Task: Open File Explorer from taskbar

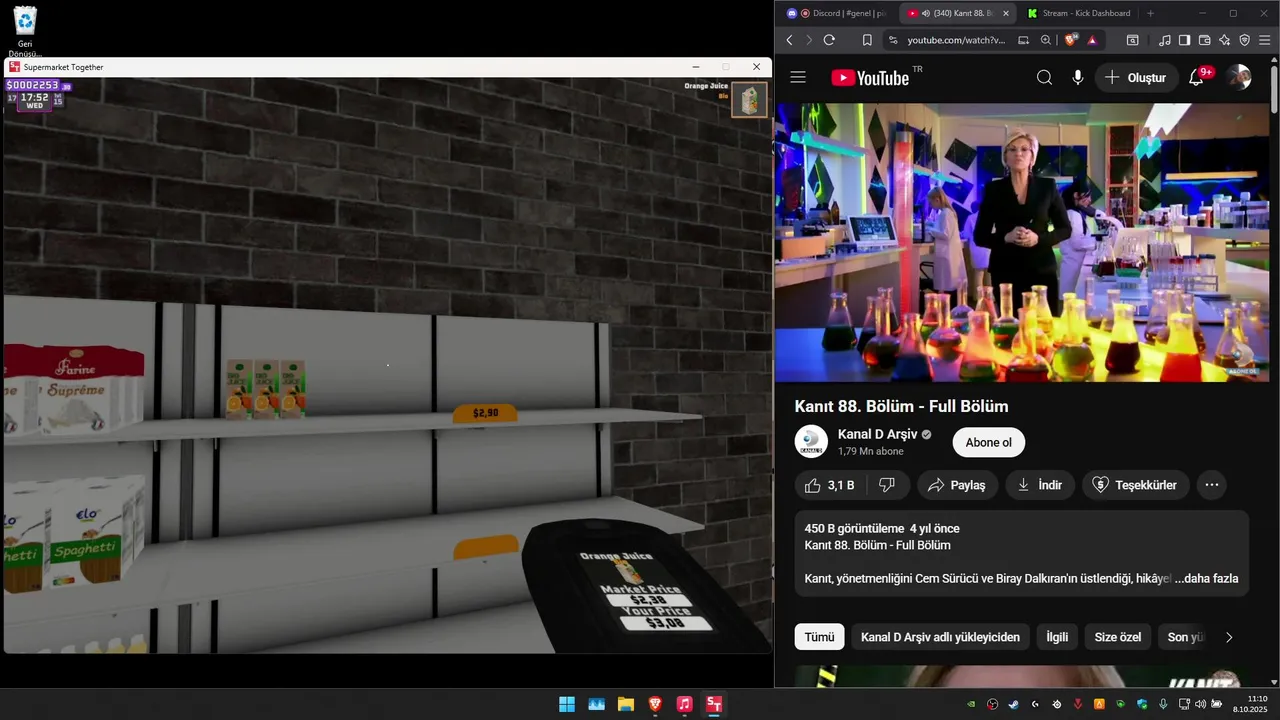Action: click(625, 704)
